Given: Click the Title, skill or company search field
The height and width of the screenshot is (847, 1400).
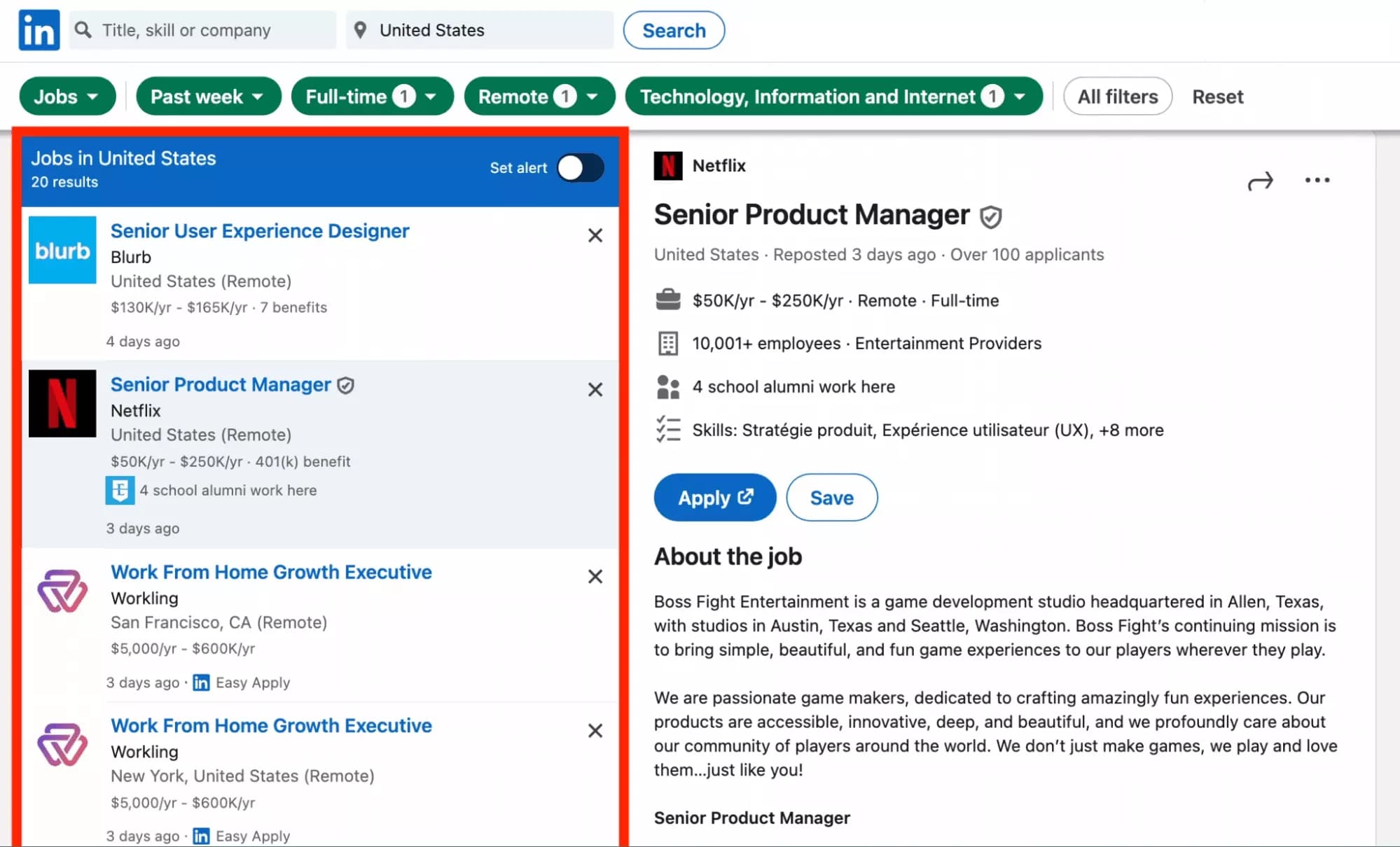Looking at the screenshot, I should point(203,29).
